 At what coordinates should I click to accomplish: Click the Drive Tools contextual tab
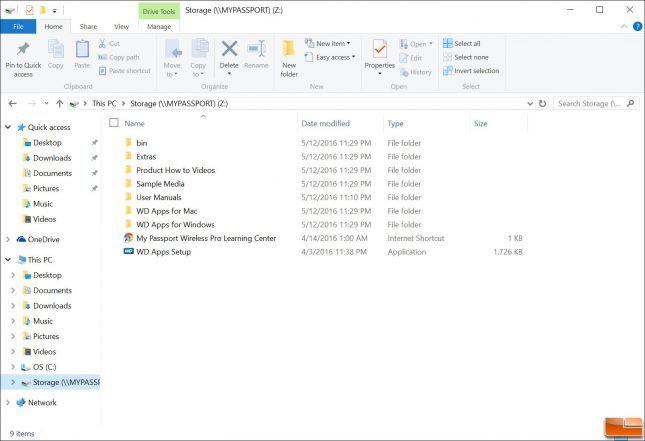click(159, 12)
